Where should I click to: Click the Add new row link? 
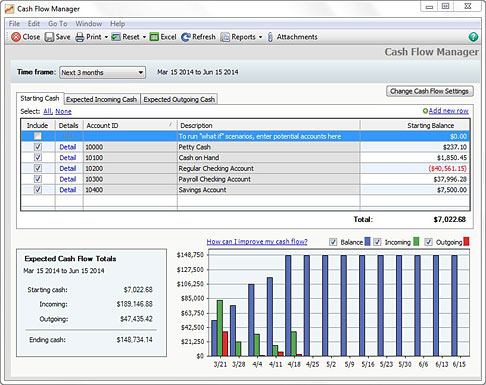448,111
